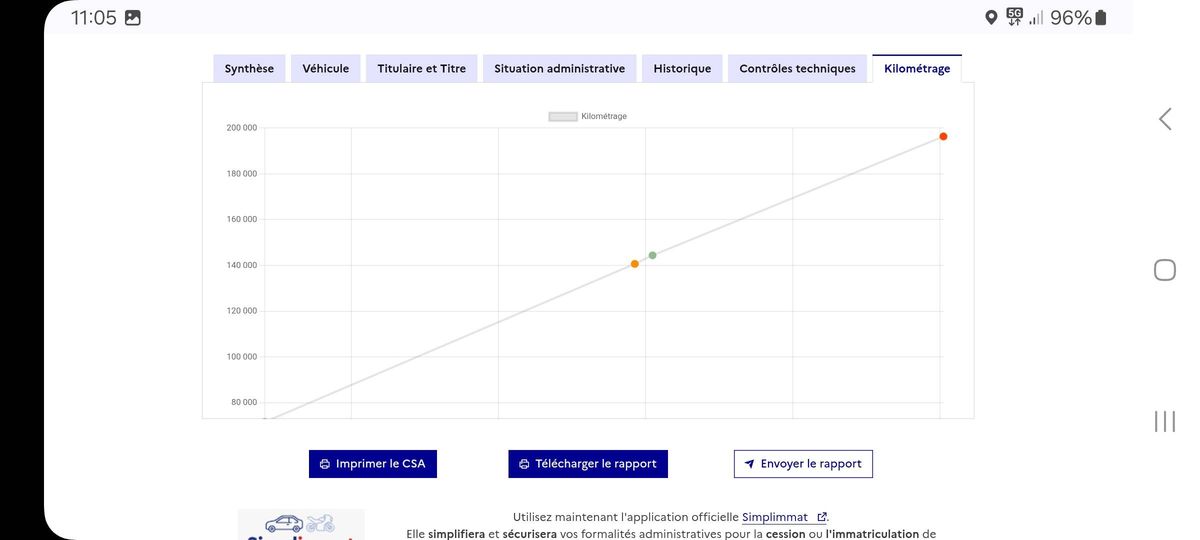The width and height of the screenshot is (1200, 540).
Task: Select the orange mileage data point
Action: click(635, 264)
